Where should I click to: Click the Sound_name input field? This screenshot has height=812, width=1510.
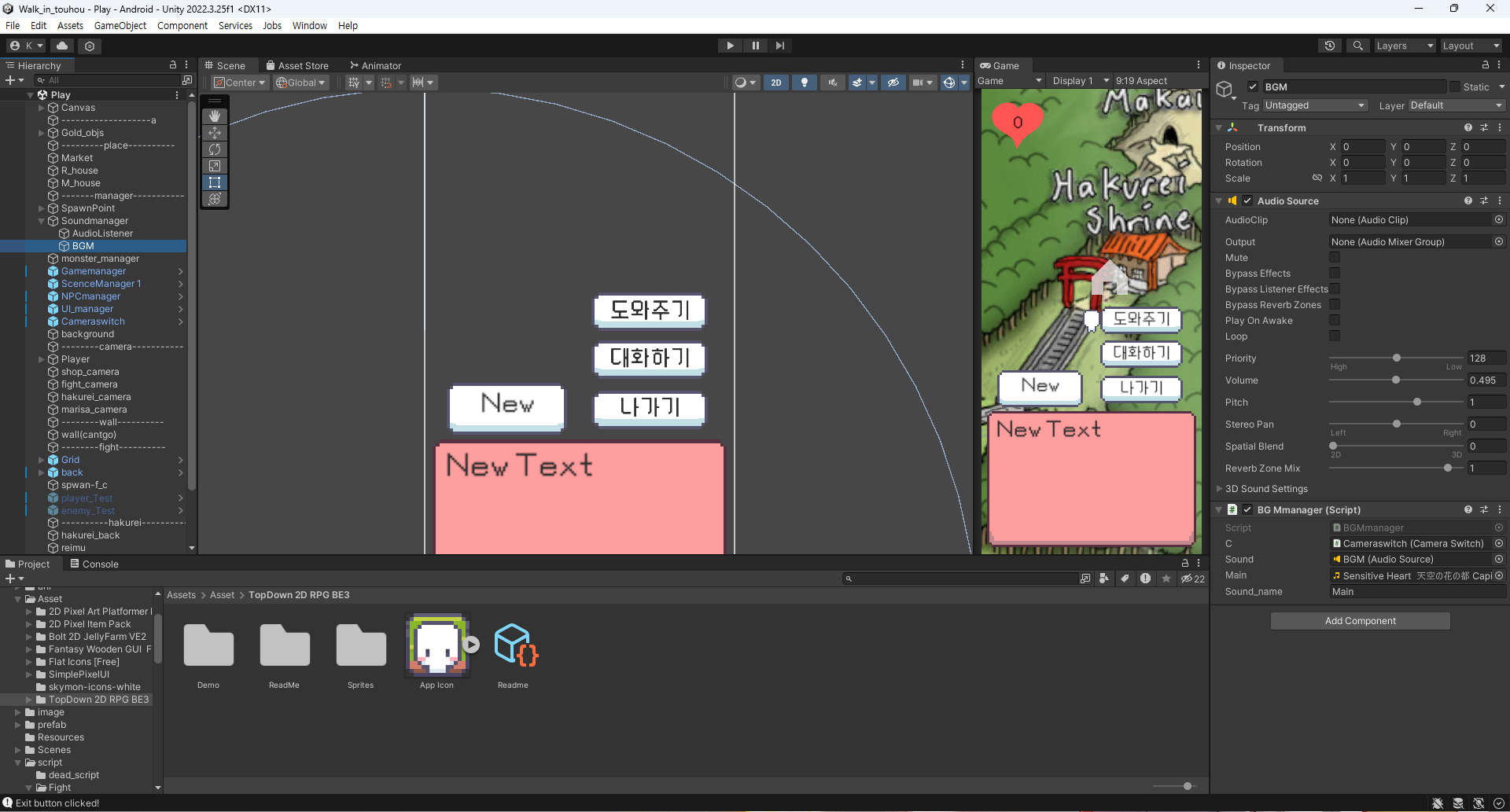[x=1417, y=592]
